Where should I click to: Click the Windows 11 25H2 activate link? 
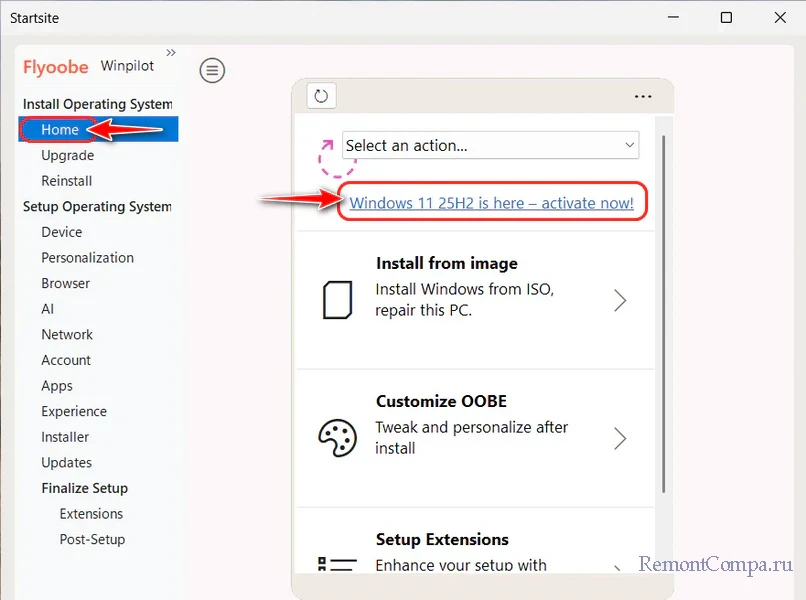coord(491,203)
